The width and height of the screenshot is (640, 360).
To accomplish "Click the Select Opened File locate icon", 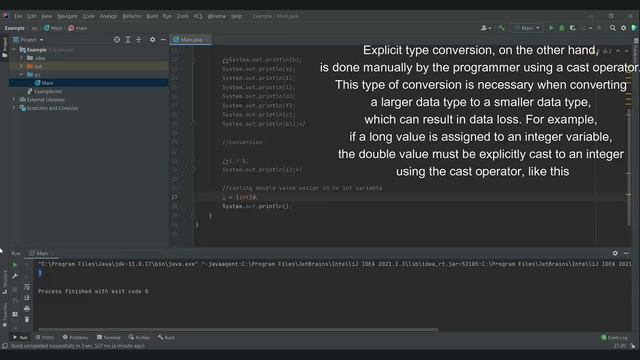I will pos(117,40).
